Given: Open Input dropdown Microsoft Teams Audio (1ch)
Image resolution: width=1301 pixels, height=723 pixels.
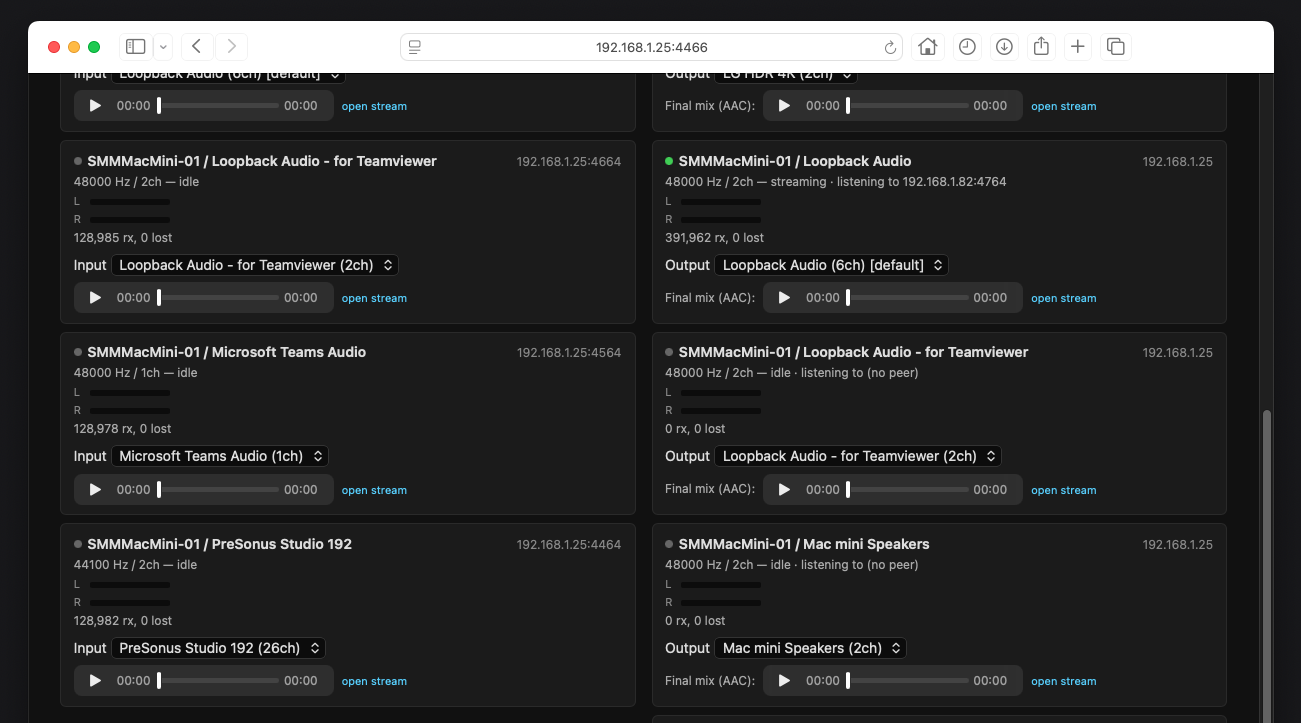Looking at the screenshot, I should (220, 456).
